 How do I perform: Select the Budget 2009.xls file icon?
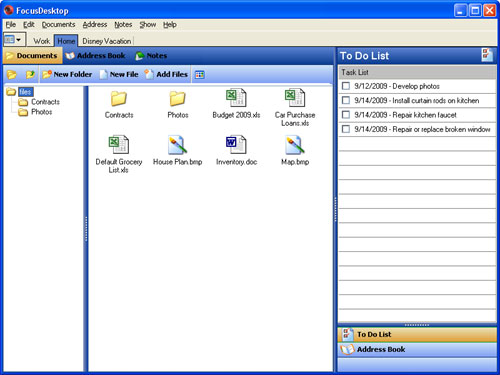pyautogui.click(x=236, y=98)
